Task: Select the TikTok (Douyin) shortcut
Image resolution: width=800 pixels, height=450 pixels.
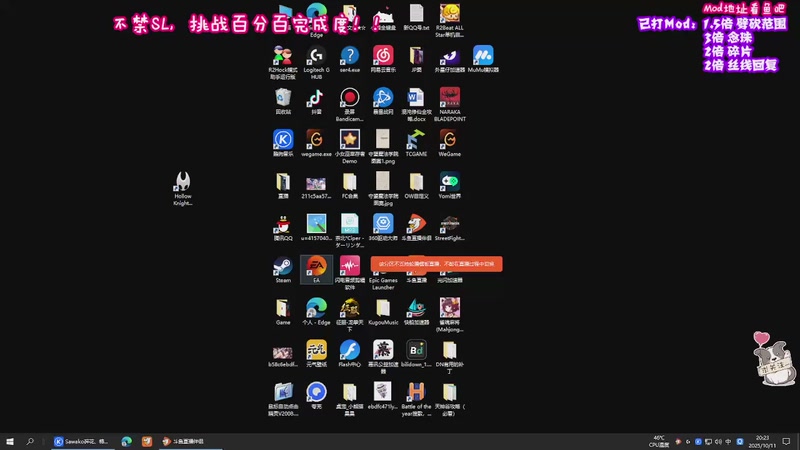Action: 316,101
